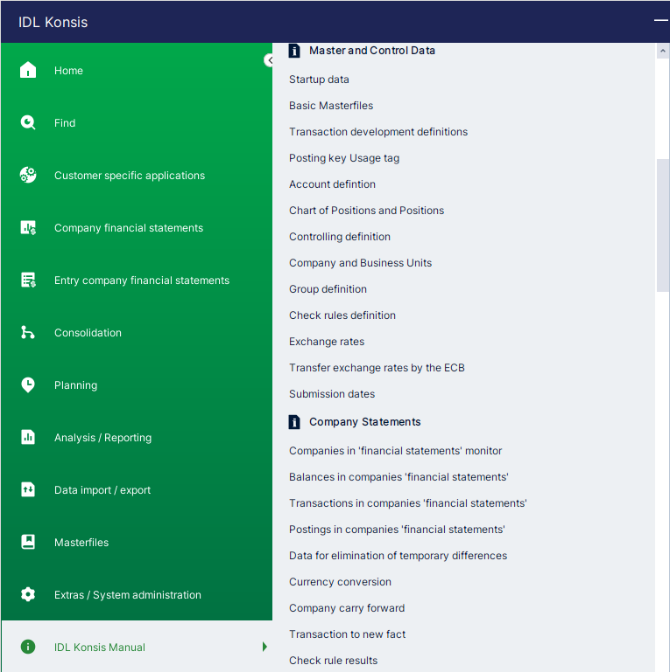Click the Planning clock icon
The width and height of the screenshot is (670, 672).
(28, 385)
